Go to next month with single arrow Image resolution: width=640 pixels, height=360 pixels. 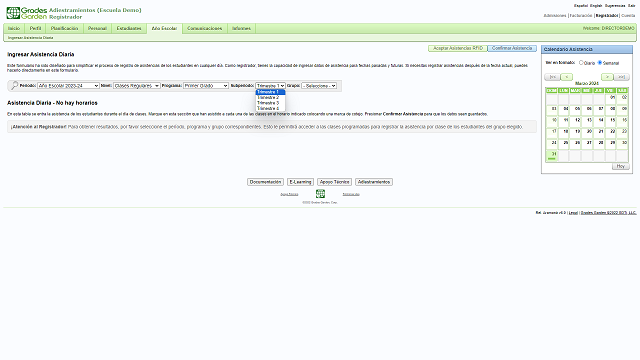tap(607, 77)
